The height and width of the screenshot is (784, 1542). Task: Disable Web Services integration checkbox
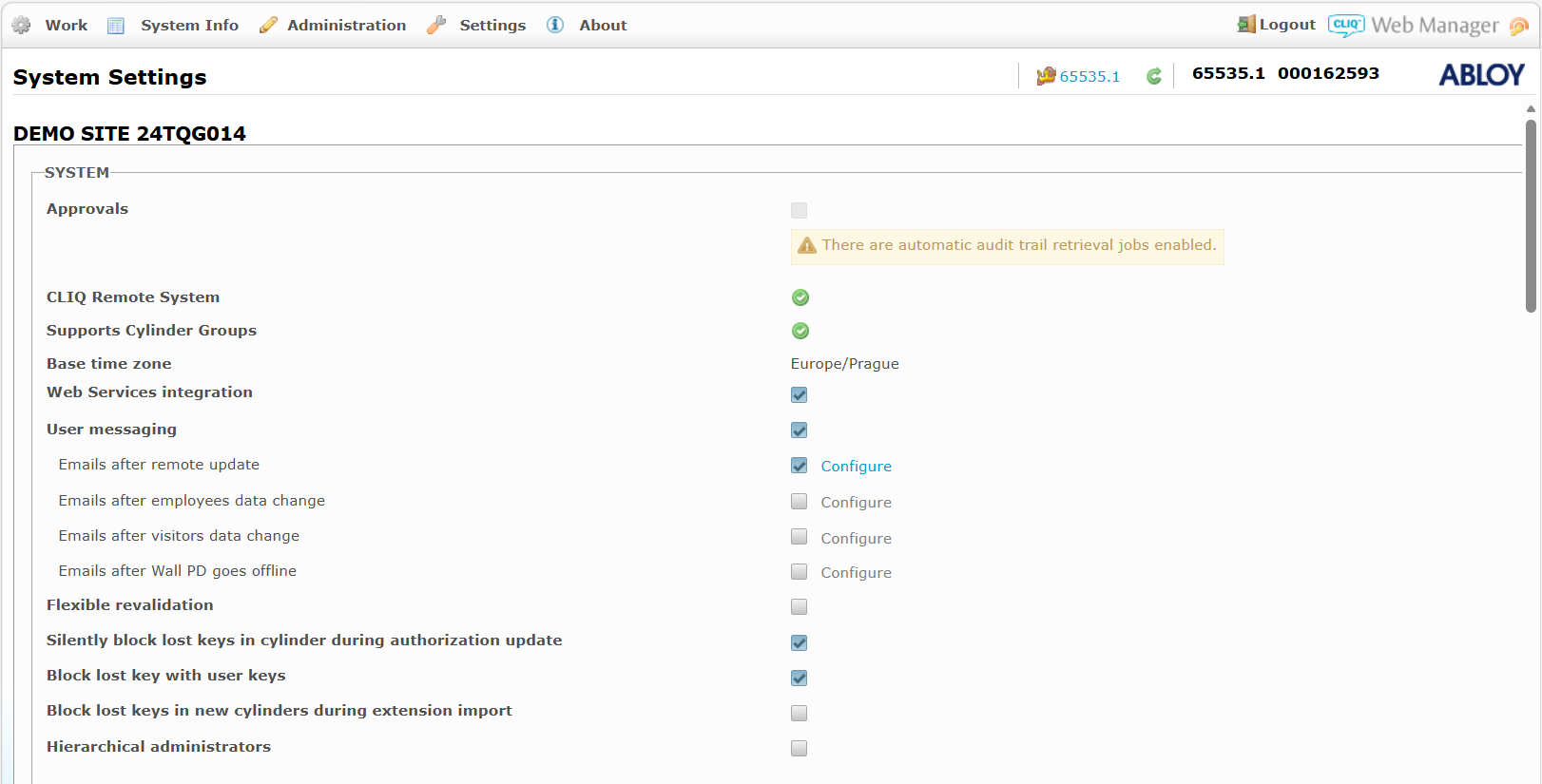800,394
